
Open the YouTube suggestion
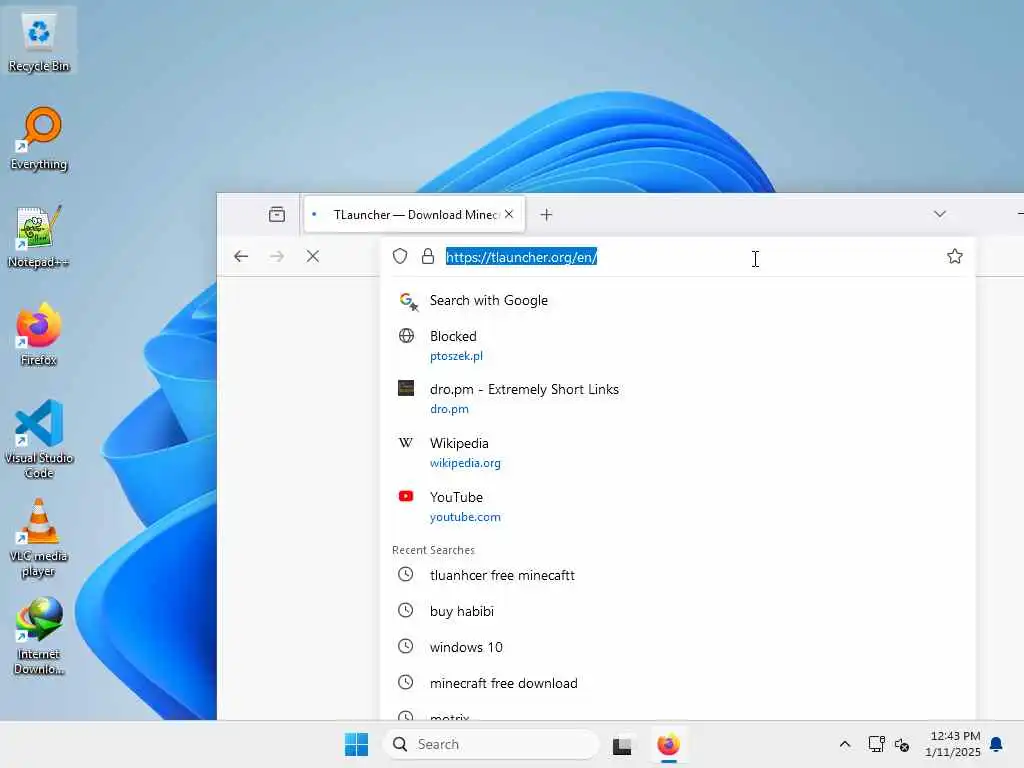click(x=677, y=506)
